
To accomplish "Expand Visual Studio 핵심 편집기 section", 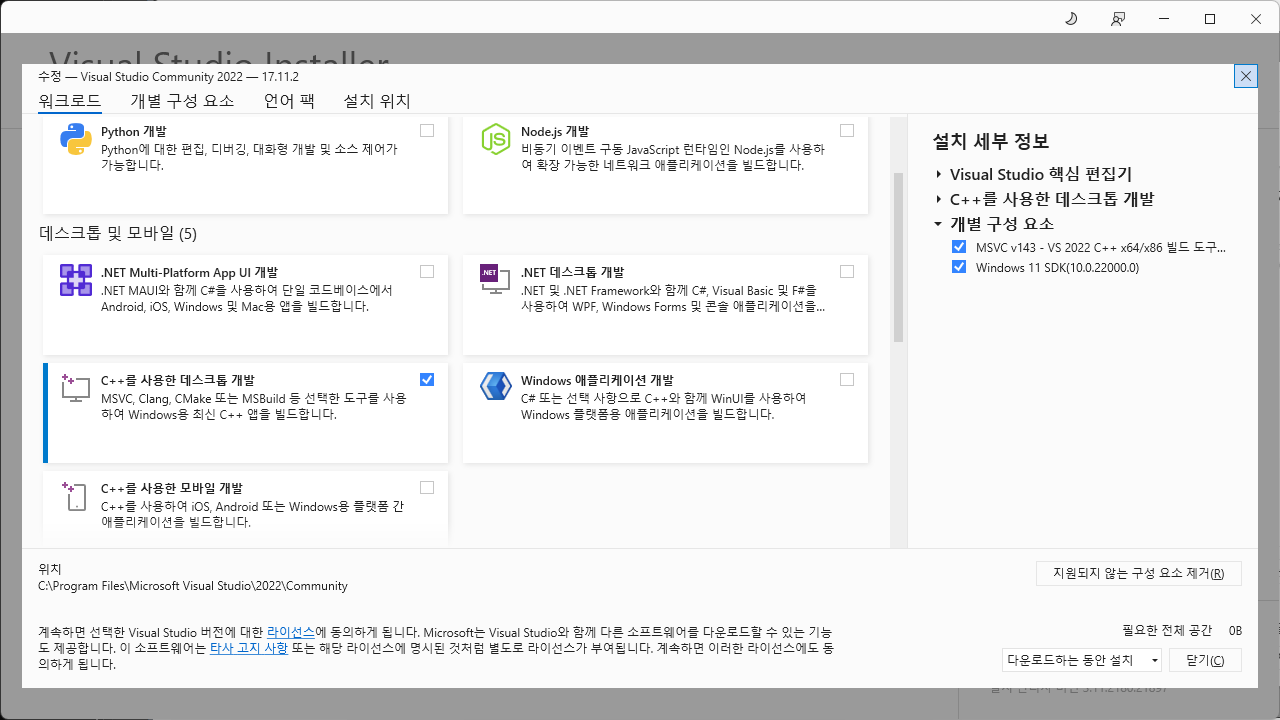I will [939, 175].
